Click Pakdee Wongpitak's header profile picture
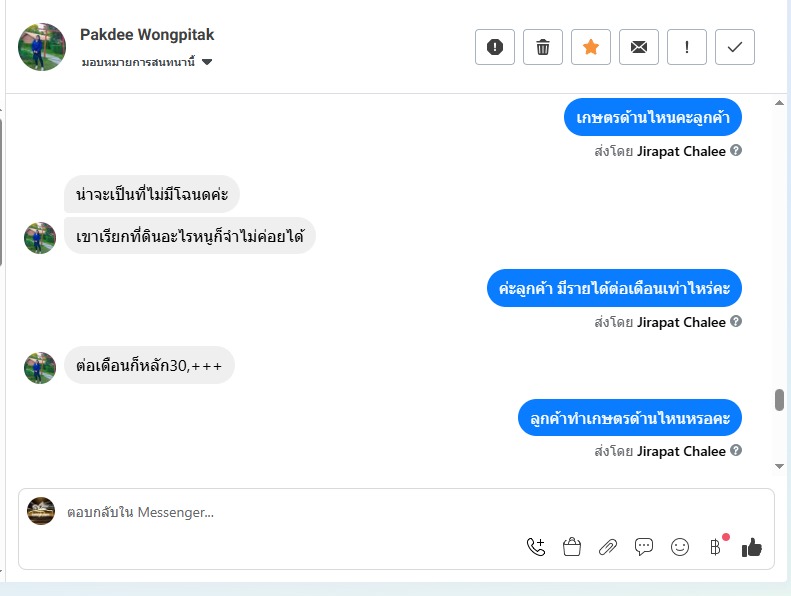Viewport: 791px width, 596px height. coord(42,47)
